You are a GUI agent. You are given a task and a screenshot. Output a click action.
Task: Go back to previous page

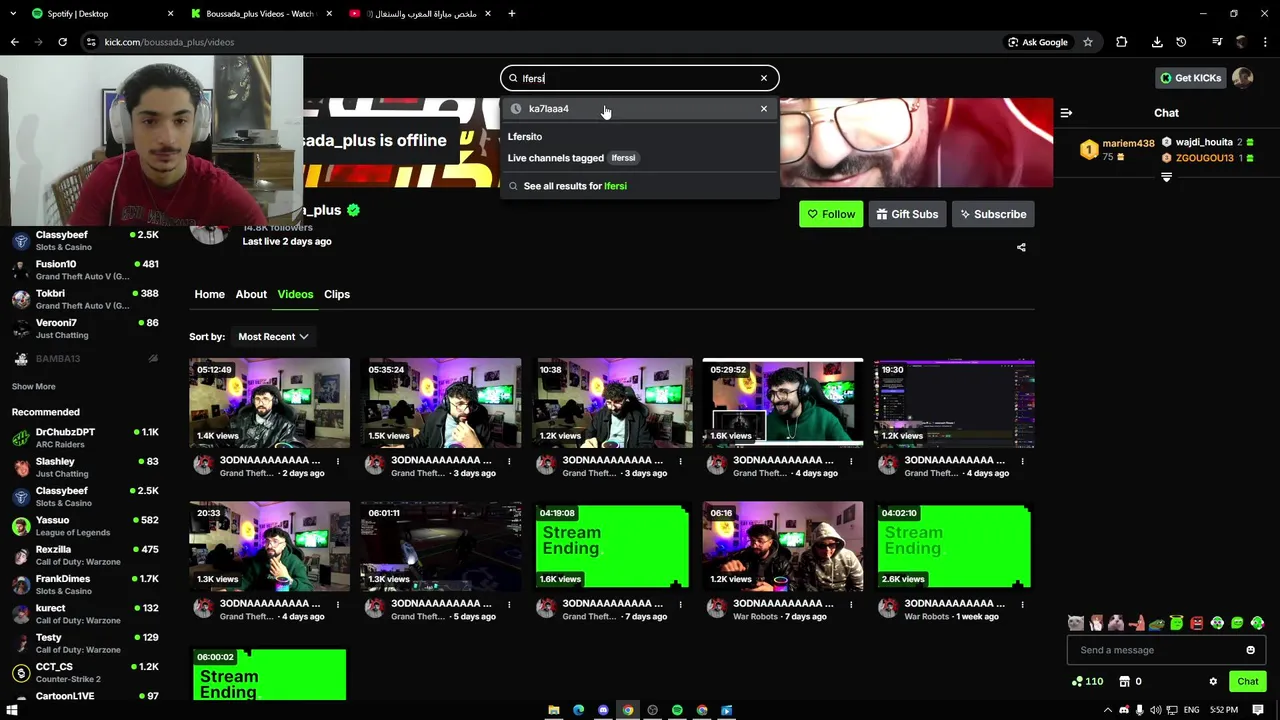(x=14, y=42)
